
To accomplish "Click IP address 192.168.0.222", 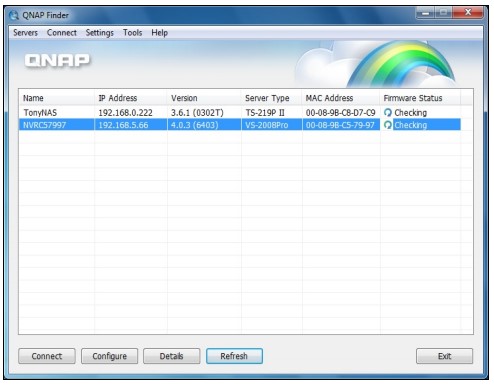I will click(125, 113).
